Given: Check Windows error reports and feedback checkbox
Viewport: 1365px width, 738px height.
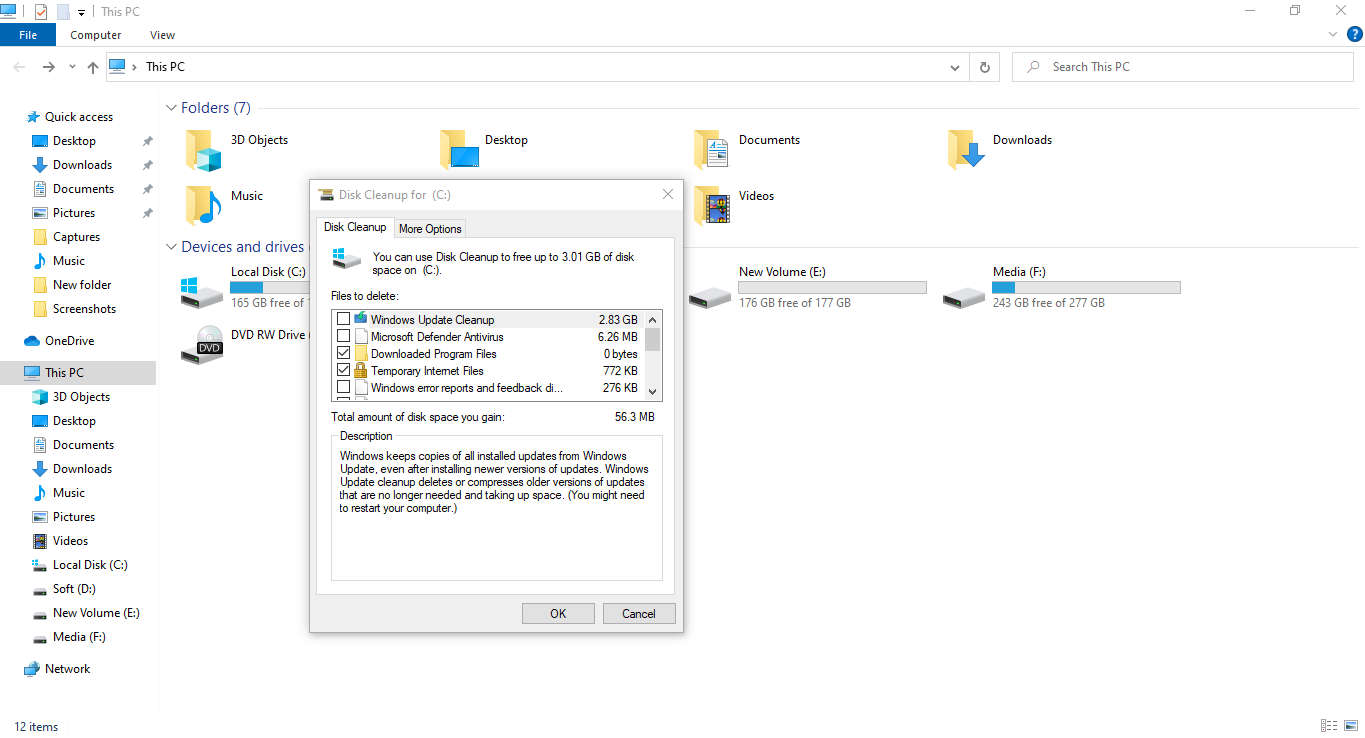Looking at the screenshot, I should click(x=344, y=387).
